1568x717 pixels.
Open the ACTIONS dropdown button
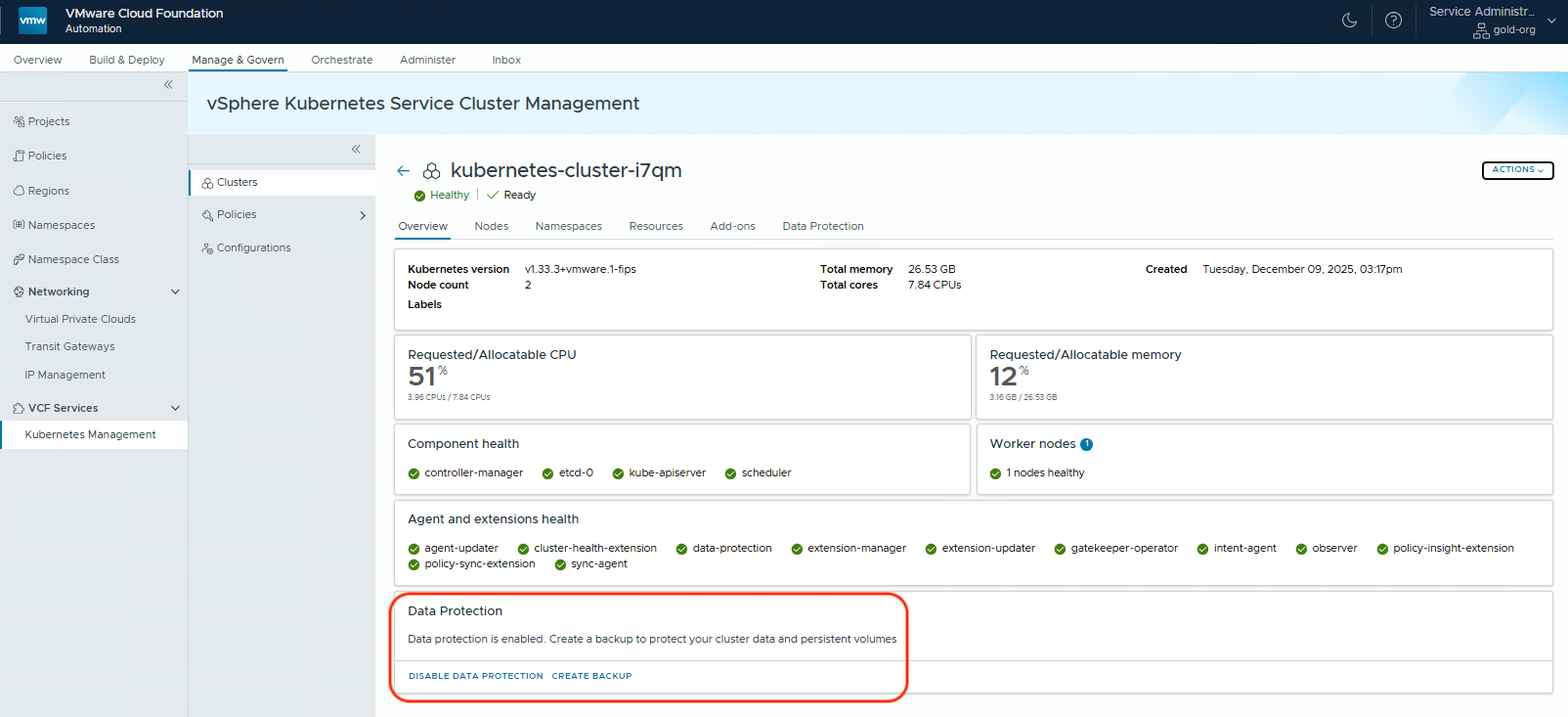(x=1517, y=170)
